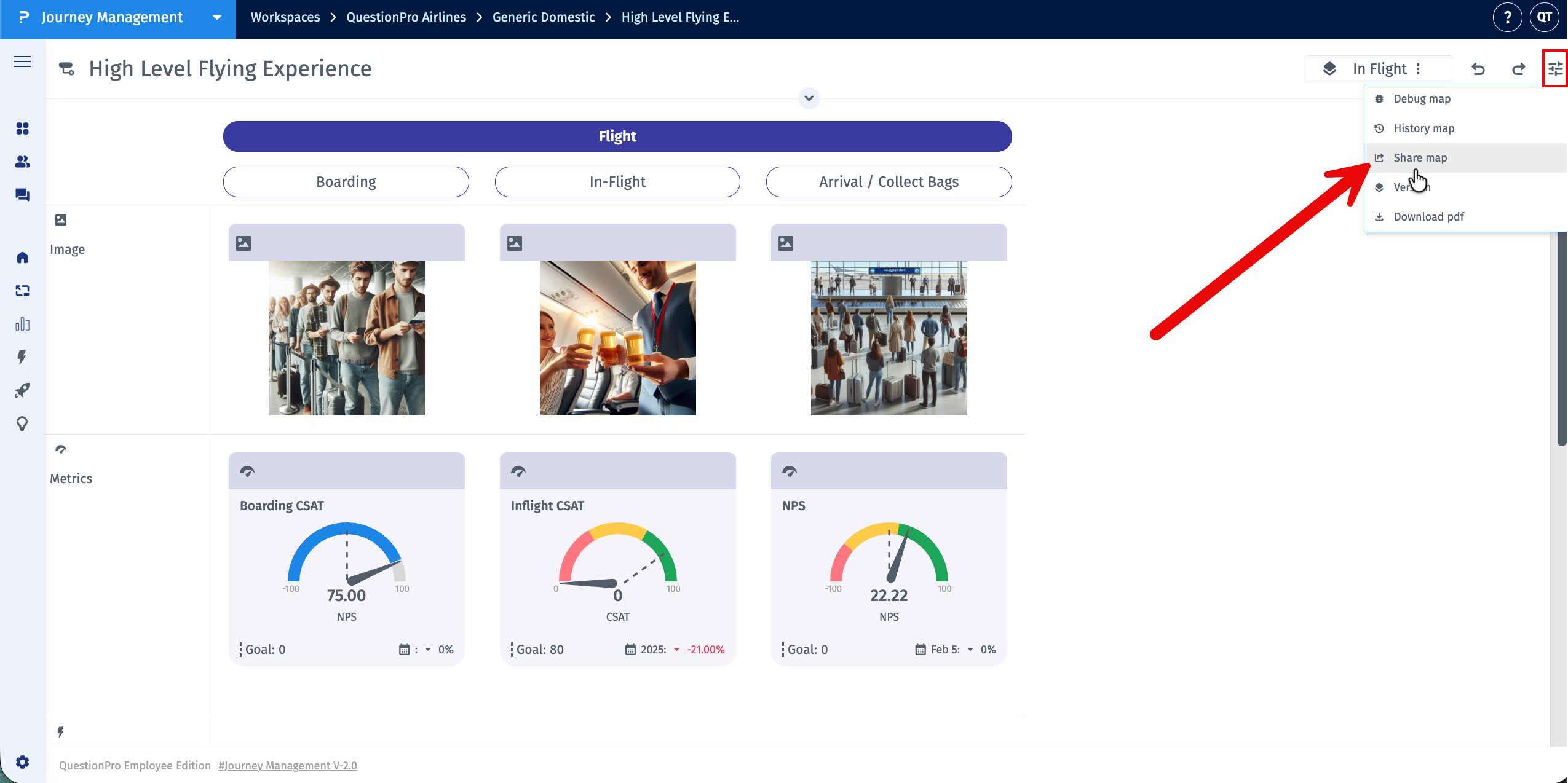Expand the In Flight version options menu

(x=1419, y=69)
